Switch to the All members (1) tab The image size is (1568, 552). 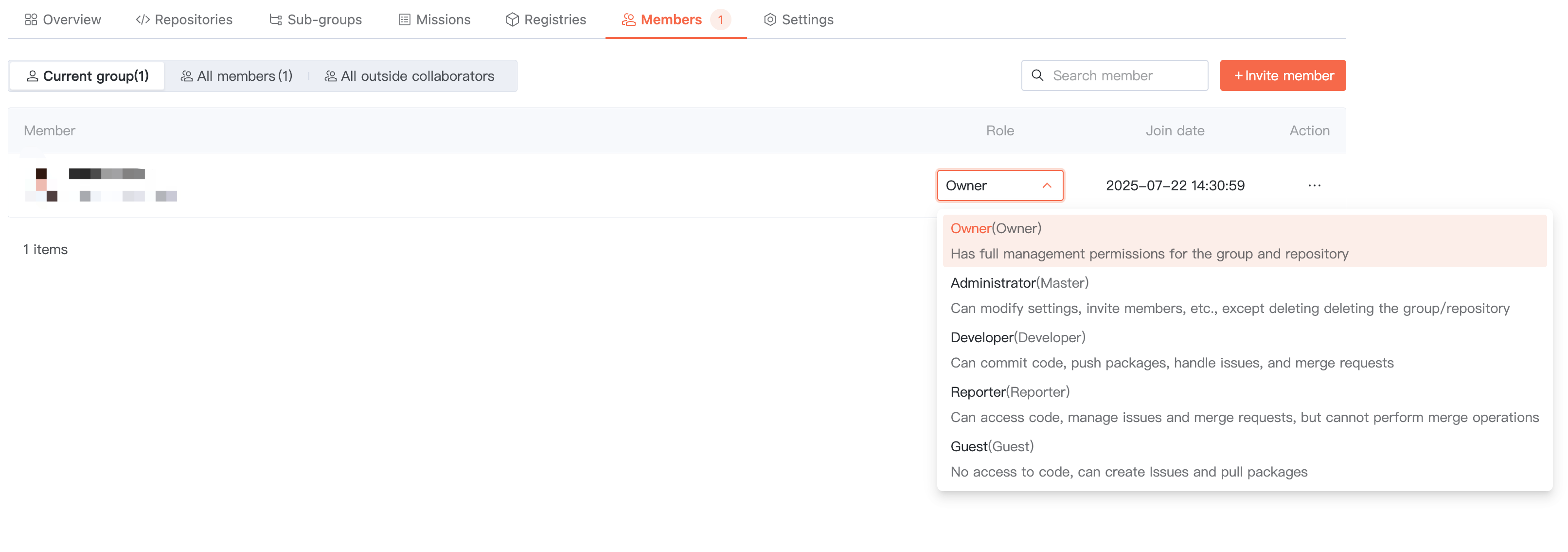tap(237, 75)
